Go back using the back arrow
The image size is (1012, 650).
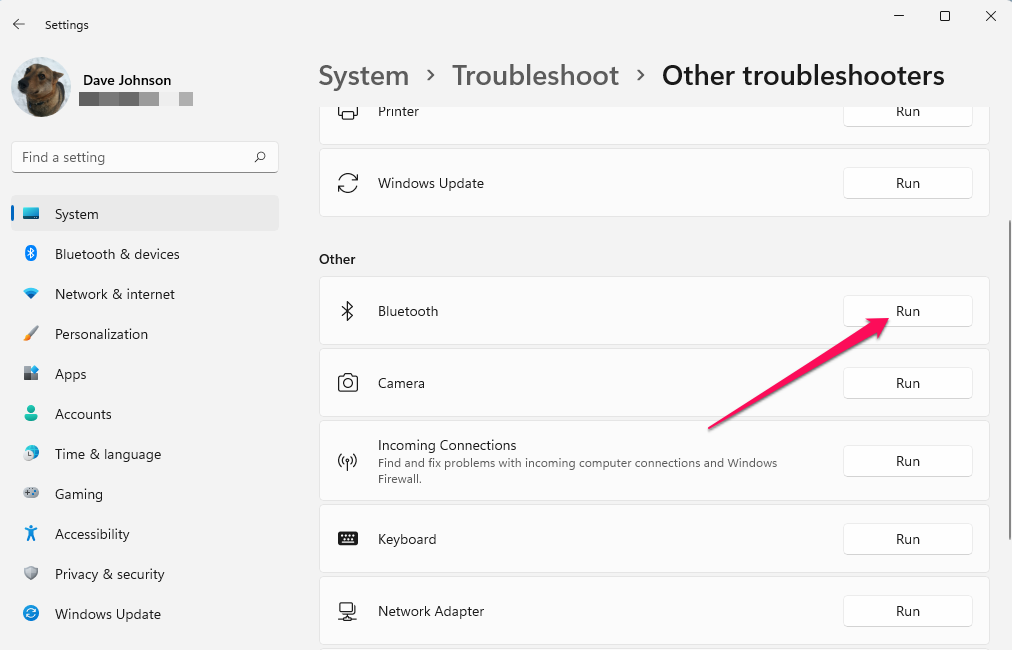tap(19, 25)
